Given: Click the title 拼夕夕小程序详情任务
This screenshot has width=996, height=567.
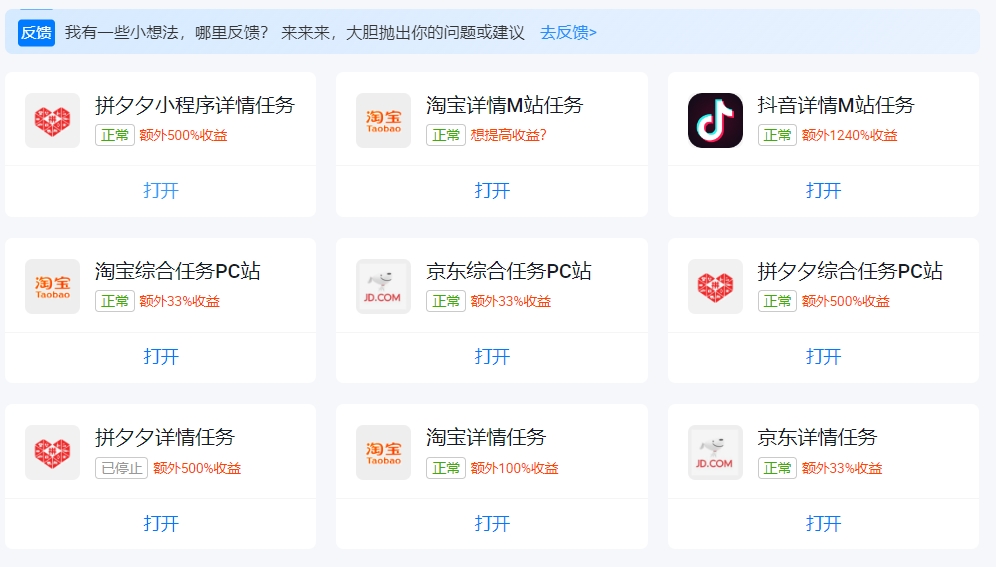Looking at the screenshot, I should tap(195, 105).
